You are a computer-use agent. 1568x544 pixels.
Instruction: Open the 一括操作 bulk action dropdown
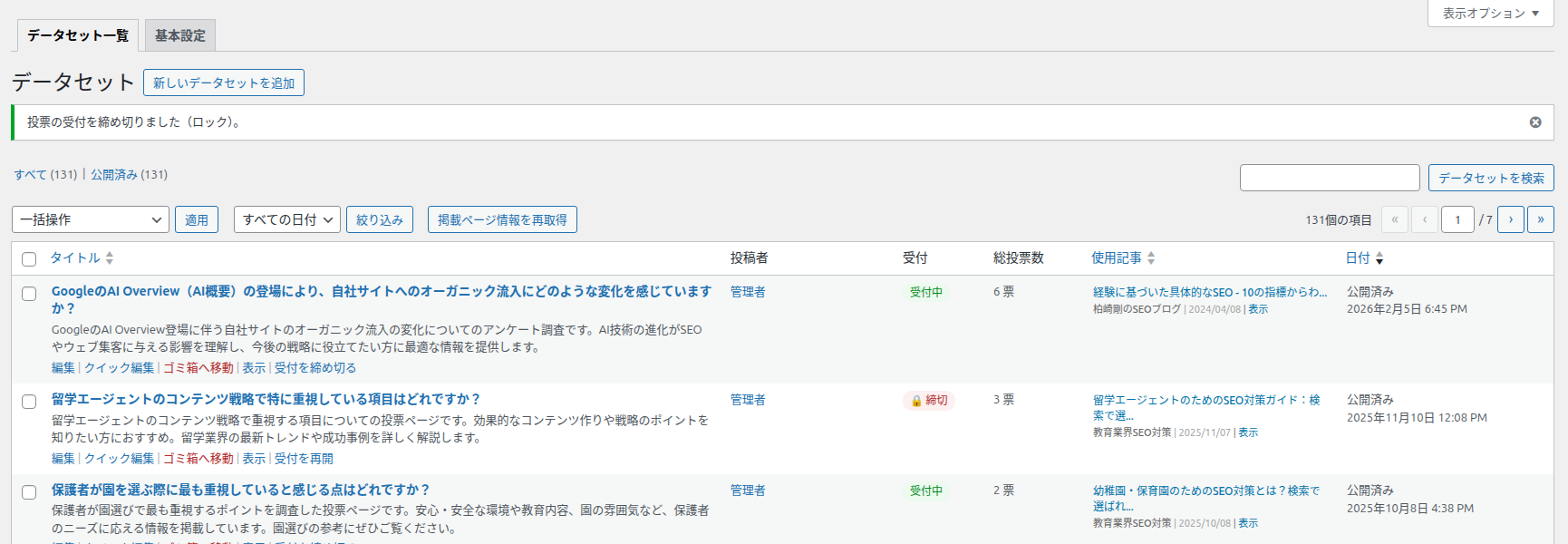coord(91,219)
